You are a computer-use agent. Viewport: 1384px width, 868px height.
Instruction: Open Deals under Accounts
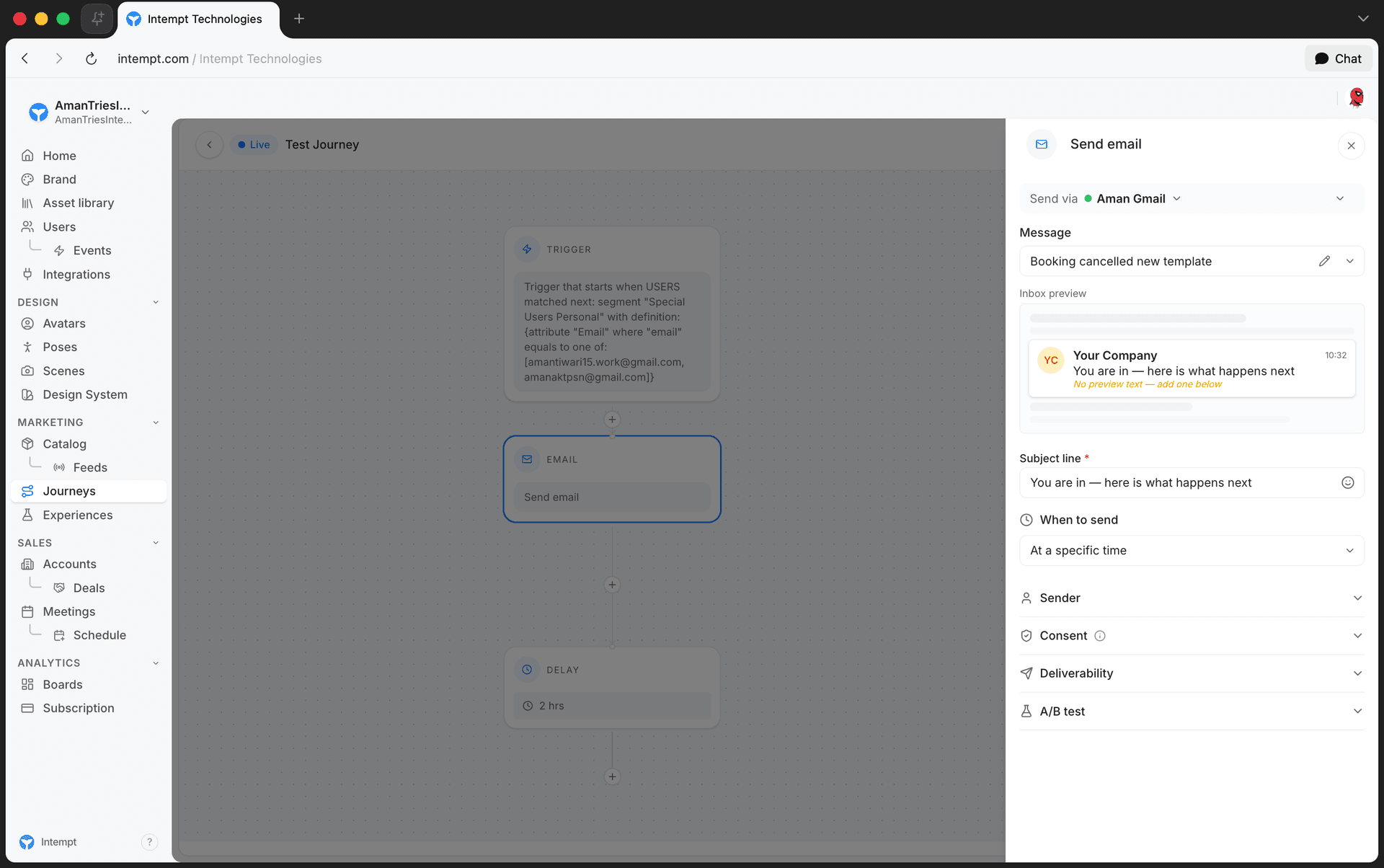tap(89, 588)
